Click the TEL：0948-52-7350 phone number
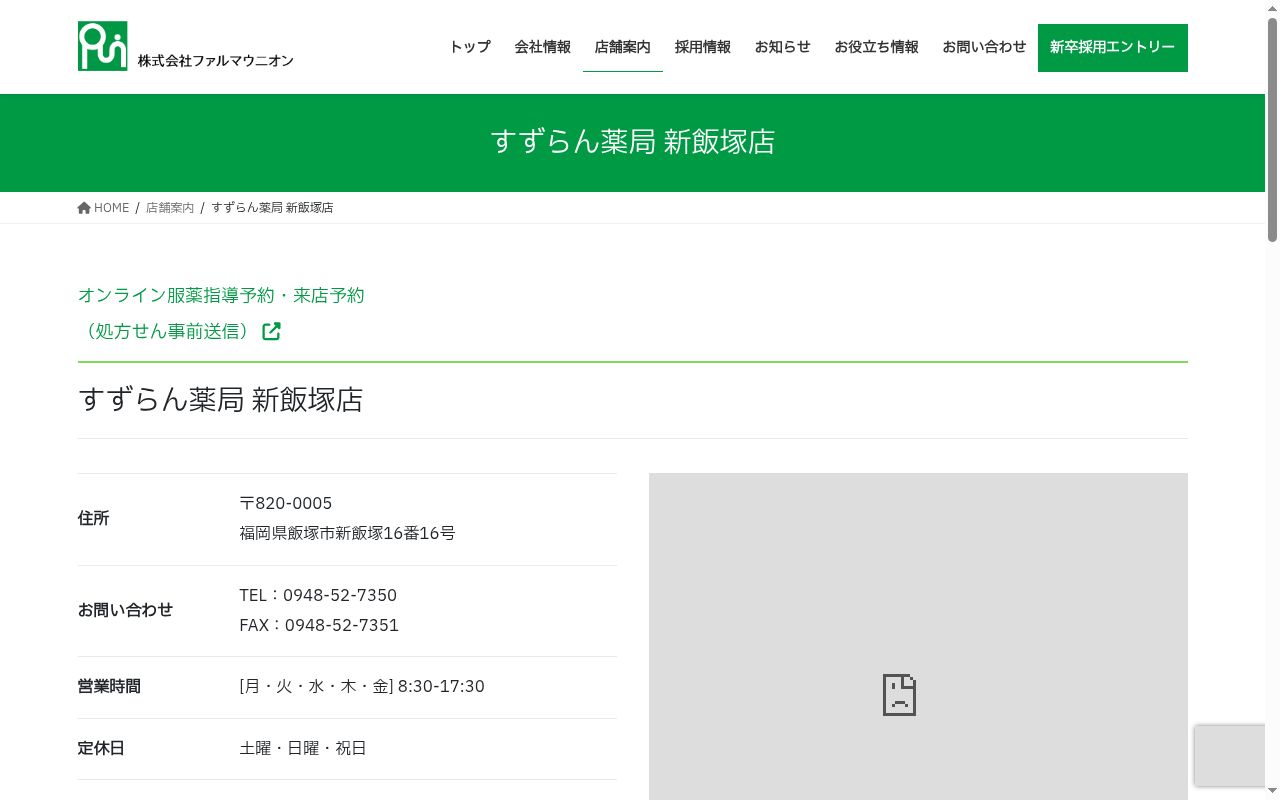 coord(318,595)
